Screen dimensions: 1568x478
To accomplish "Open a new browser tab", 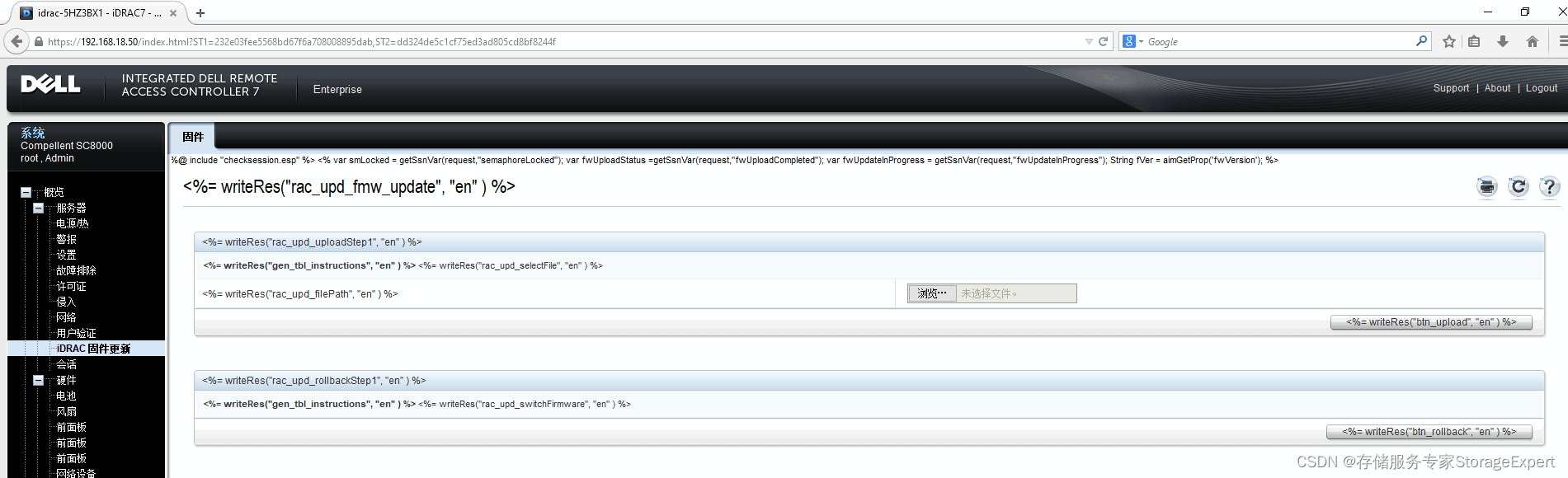I will pos(200,13).
